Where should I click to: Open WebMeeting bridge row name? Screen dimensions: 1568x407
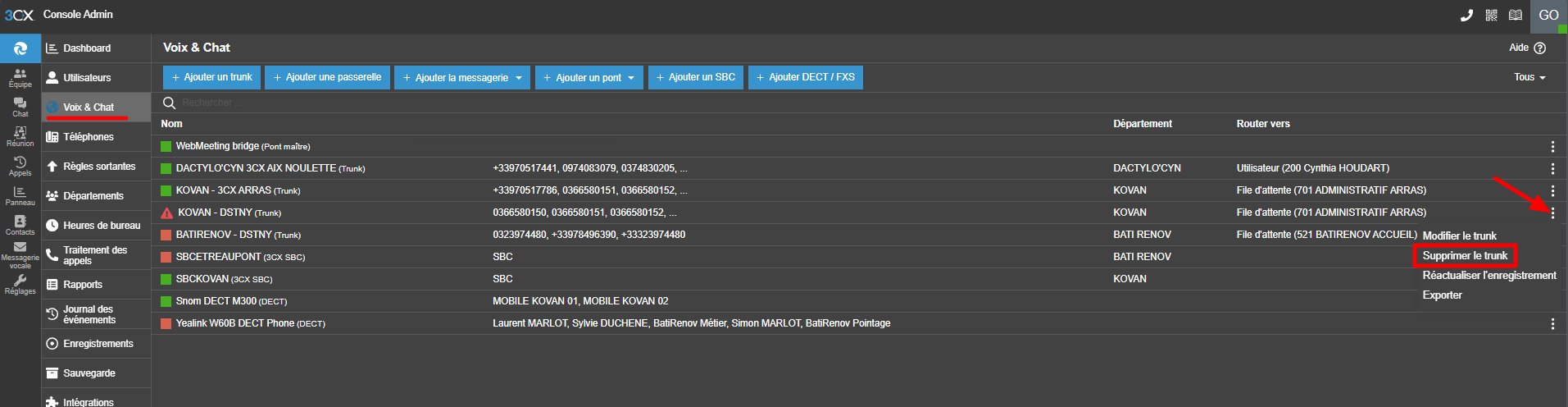coord(243,146)
